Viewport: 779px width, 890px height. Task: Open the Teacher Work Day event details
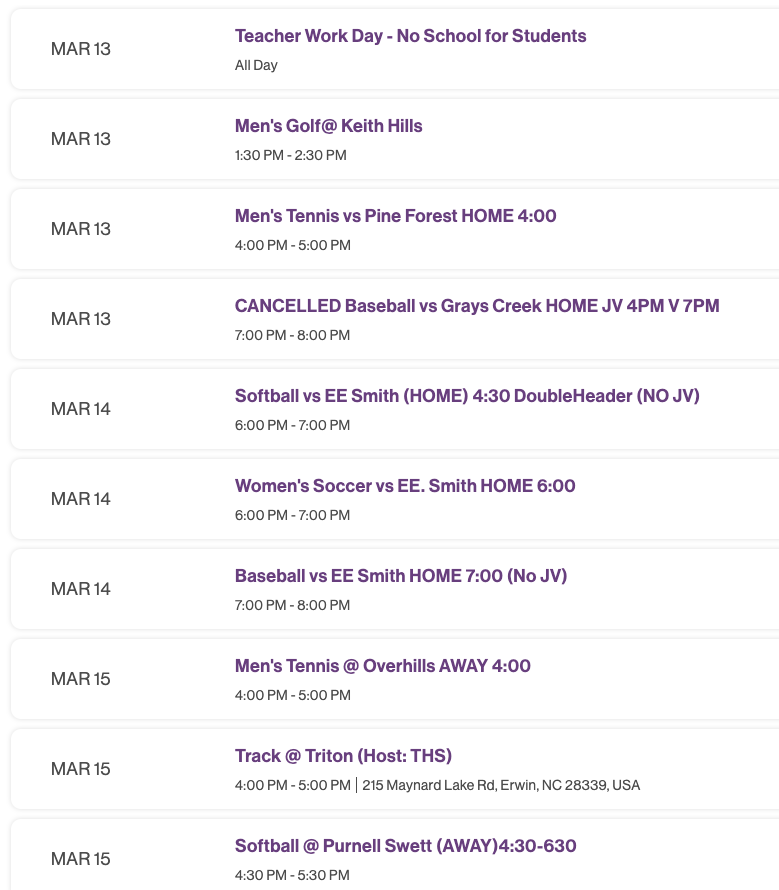(410, 36)
